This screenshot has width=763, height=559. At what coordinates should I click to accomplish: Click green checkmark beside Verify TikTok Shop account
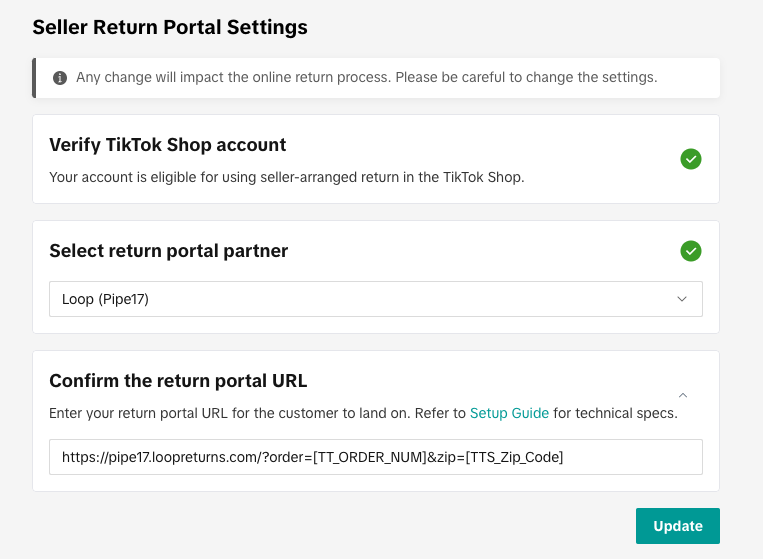[x=690, y=159]
